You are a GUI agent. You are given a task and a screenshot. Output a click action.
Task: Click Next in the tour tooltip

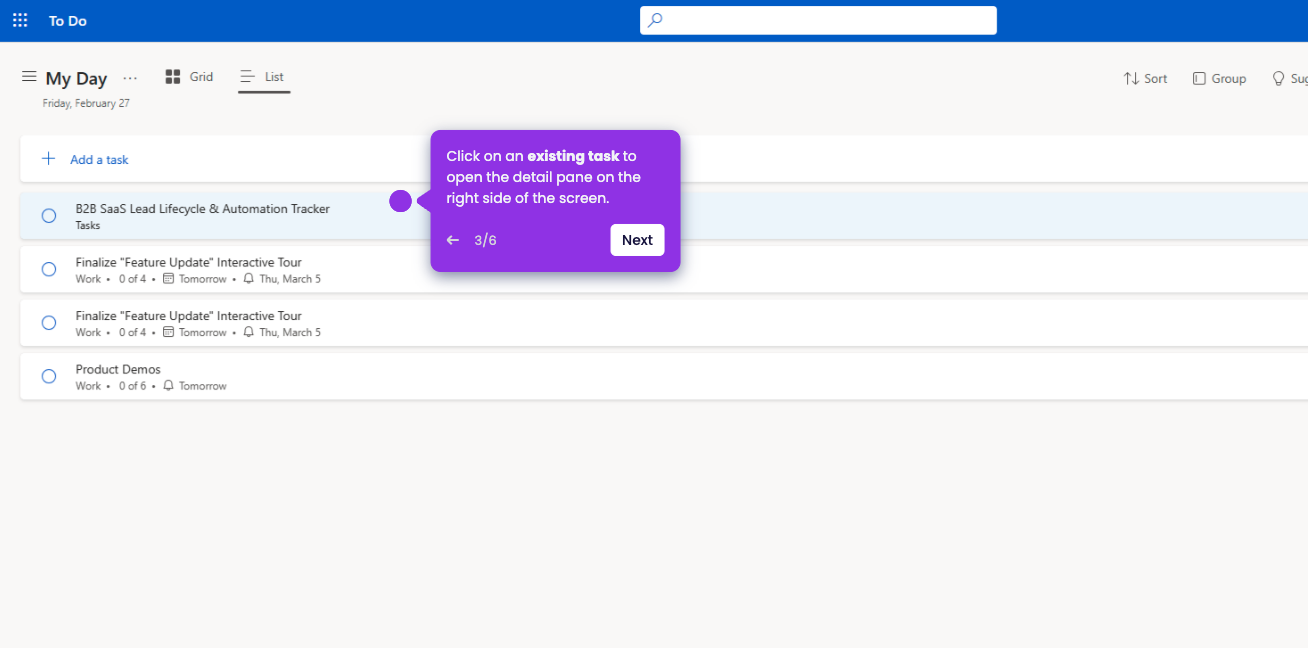[637, 240]
